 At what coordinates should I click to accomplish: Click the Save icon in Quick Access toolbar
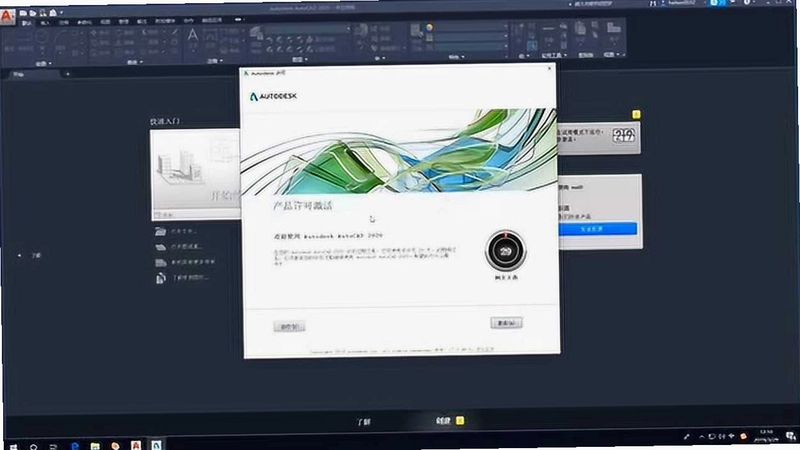tap(43, 12)
